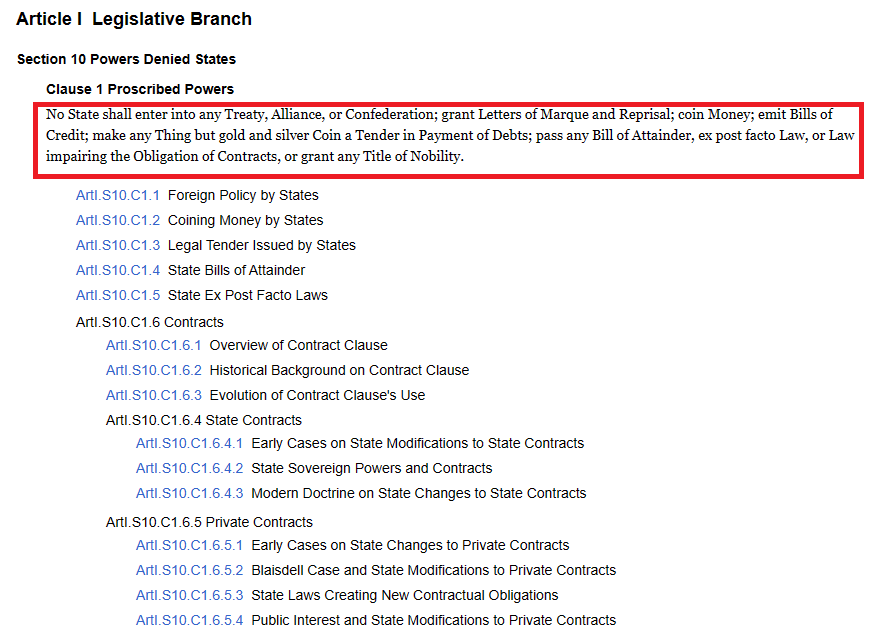Open ArtI.S10.C1.1 Foreign Policy by States
Image resolution: width=870 pixels, height=644 pixels.
tap(118, 195)
